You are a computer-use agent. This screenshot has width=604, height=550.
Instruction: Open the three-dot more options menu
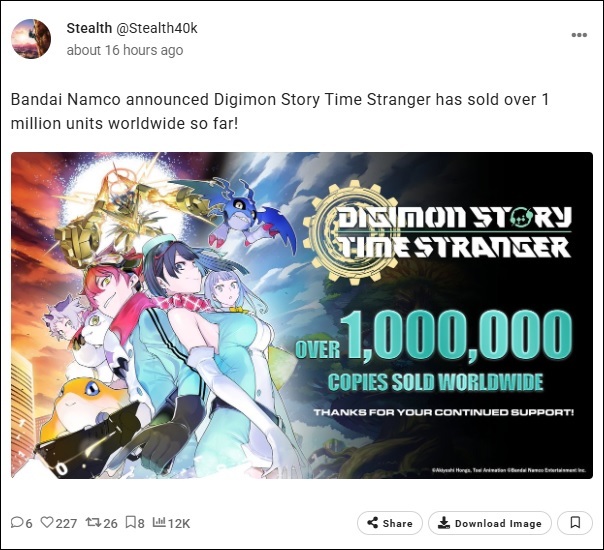click(x=579, y=35)
